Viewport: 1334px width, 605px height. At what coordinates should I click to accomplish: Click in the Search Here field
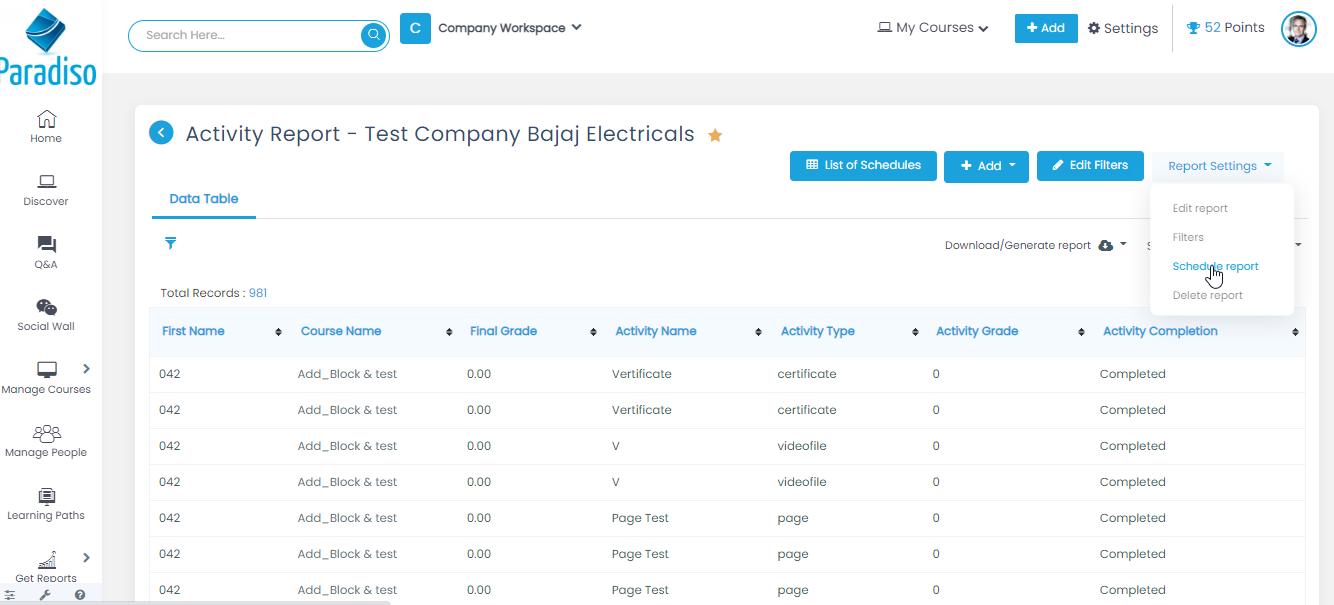pos(245,35)
